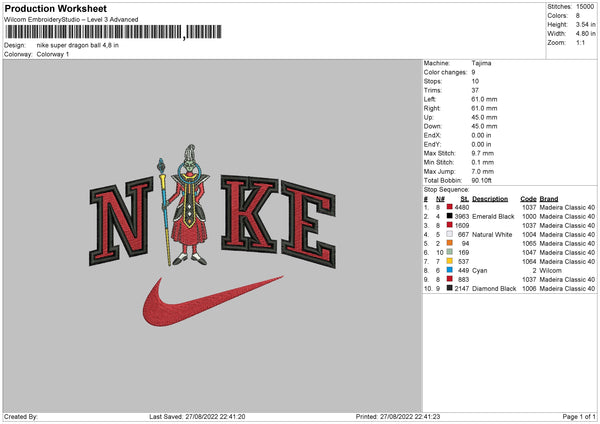Click the Max Stitch value '9.7 mm'
The width and height of the screenshot is (600, 424).
tap(483, 153)
